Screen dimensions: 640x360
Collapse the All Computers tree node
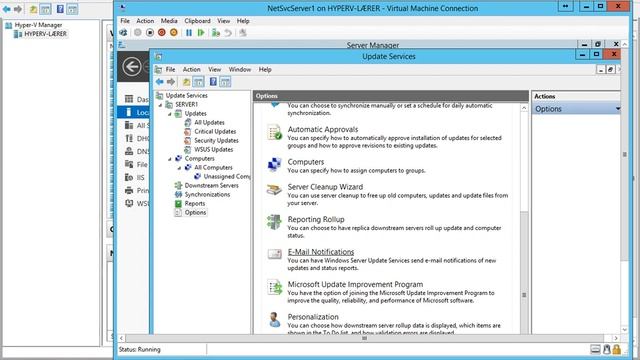[179, 168]
